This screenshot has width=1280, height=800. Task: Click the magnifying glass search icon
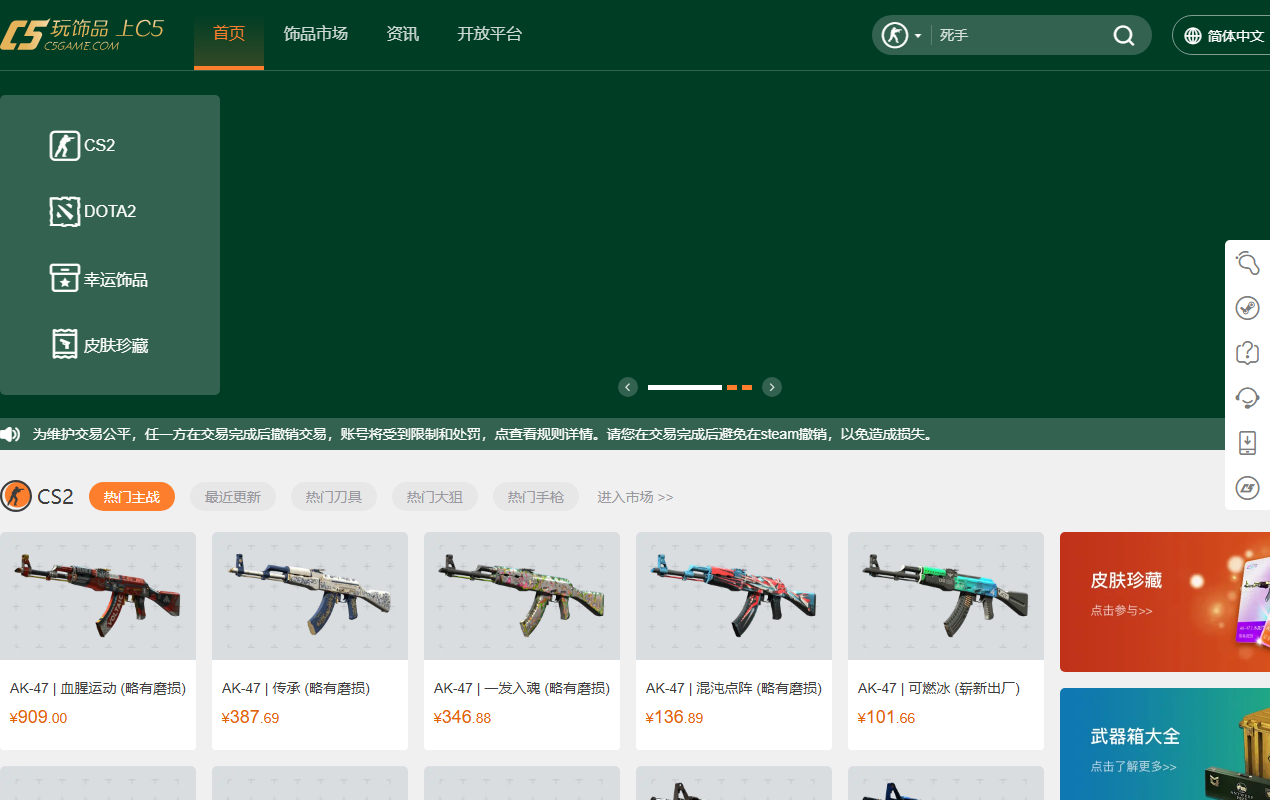tap(1124, 36)
